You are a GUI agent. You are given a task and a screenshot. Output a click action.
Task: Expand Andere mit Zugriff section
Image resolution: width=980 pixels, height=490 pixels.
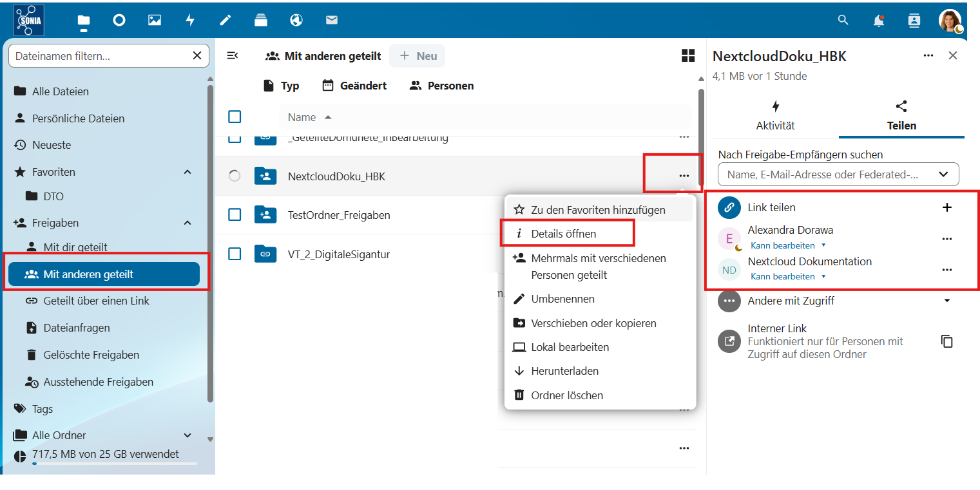click(946, 300)
